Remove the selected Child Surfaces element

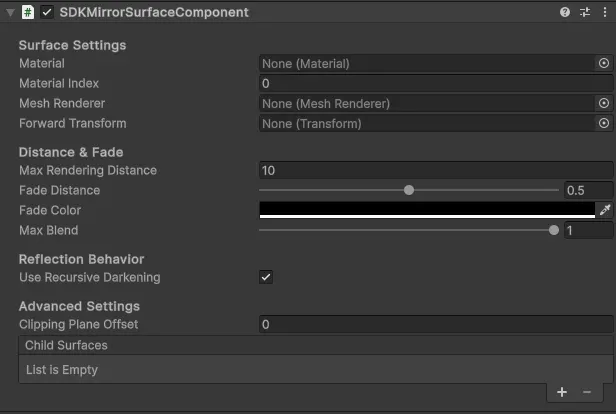[587, 392]
